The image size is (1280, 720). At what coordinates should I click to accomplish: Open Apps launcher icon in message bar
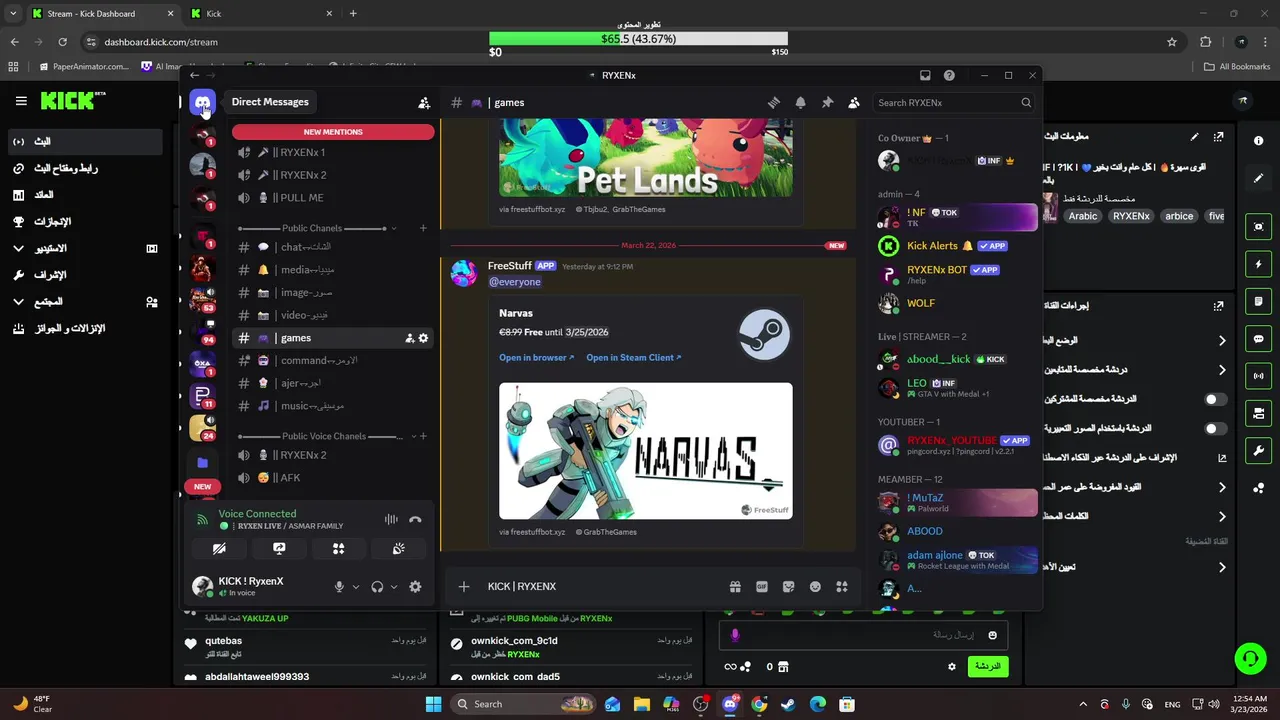[x=842, y=587]
